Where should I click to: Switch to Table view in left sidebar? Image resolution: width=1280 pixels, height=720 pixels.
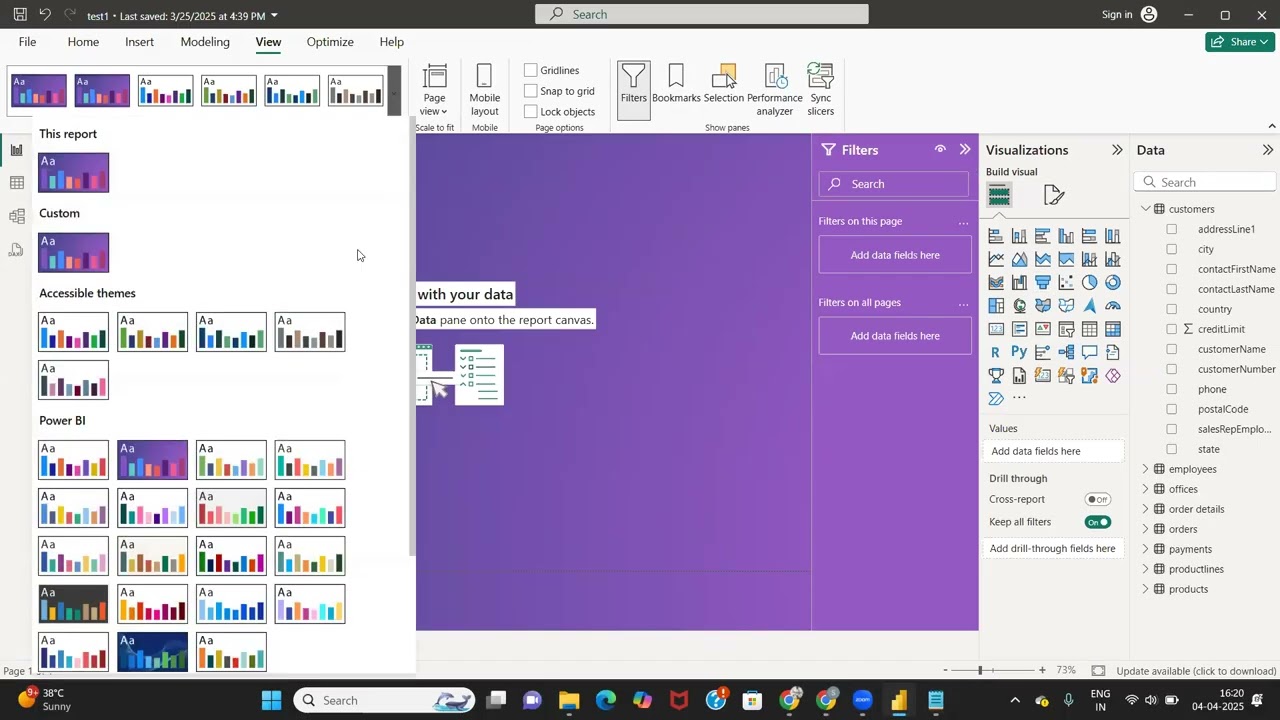pos(17,183)
